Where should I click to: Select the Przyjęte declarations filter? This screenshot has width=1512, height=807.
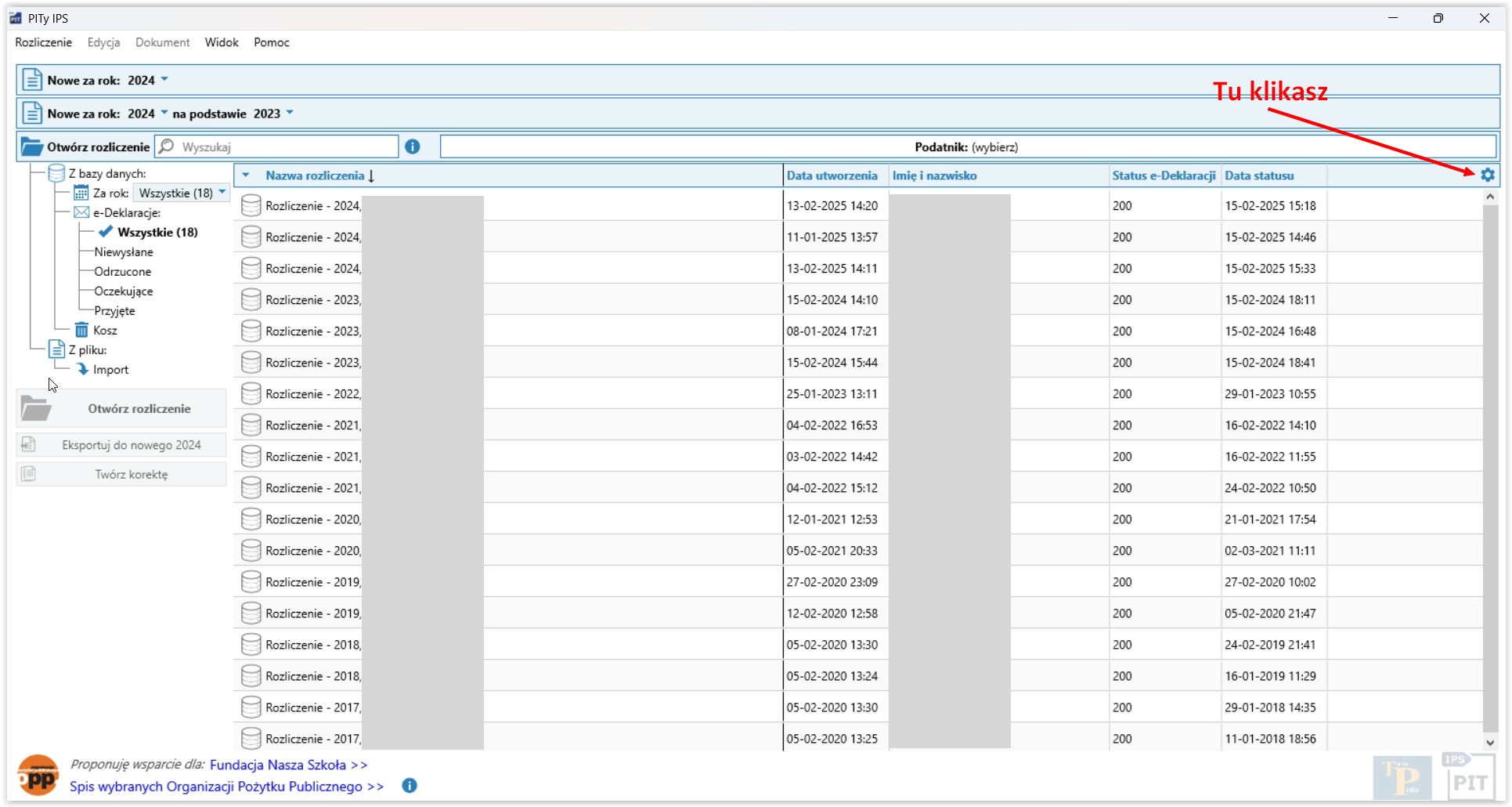click(x=114, y=311)
